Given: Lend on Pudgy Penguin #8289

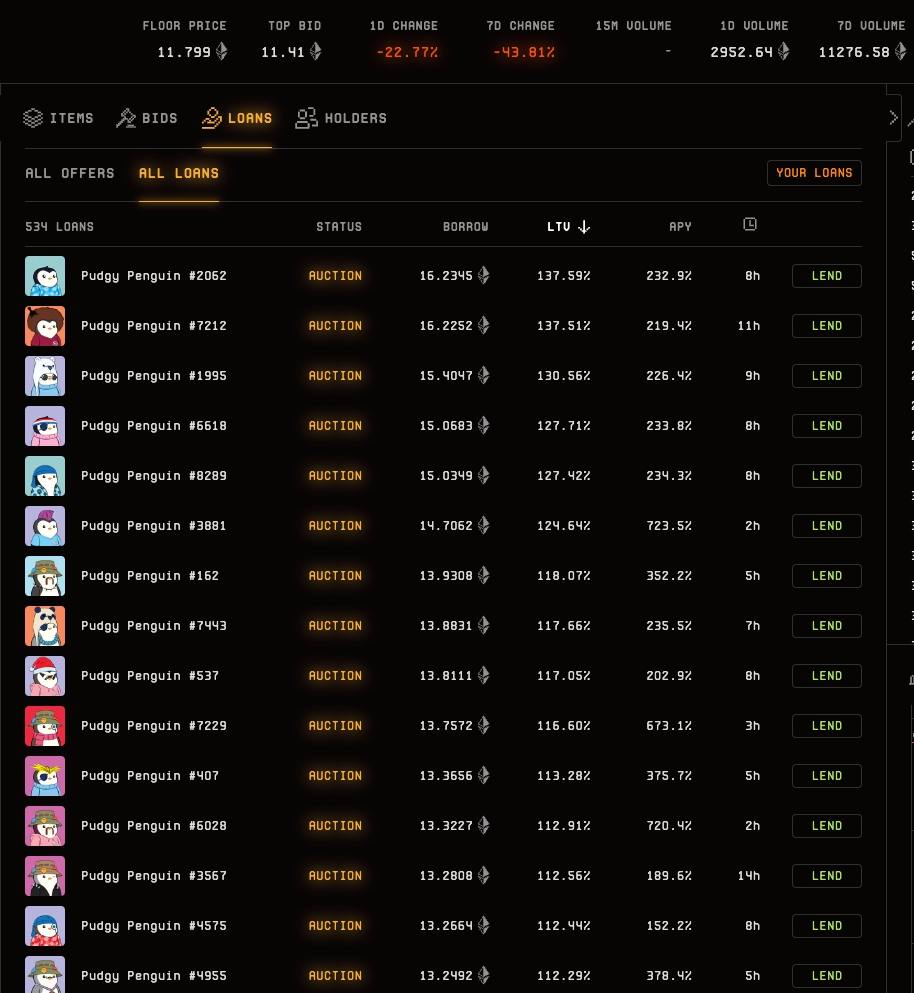Looking at the screenshot, I should [x=827, y=476].
